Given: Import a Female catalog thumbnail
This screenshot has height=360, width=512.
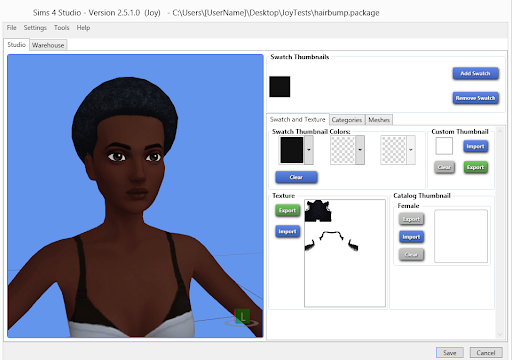Looking at the screenshot, I should point(411,237).
